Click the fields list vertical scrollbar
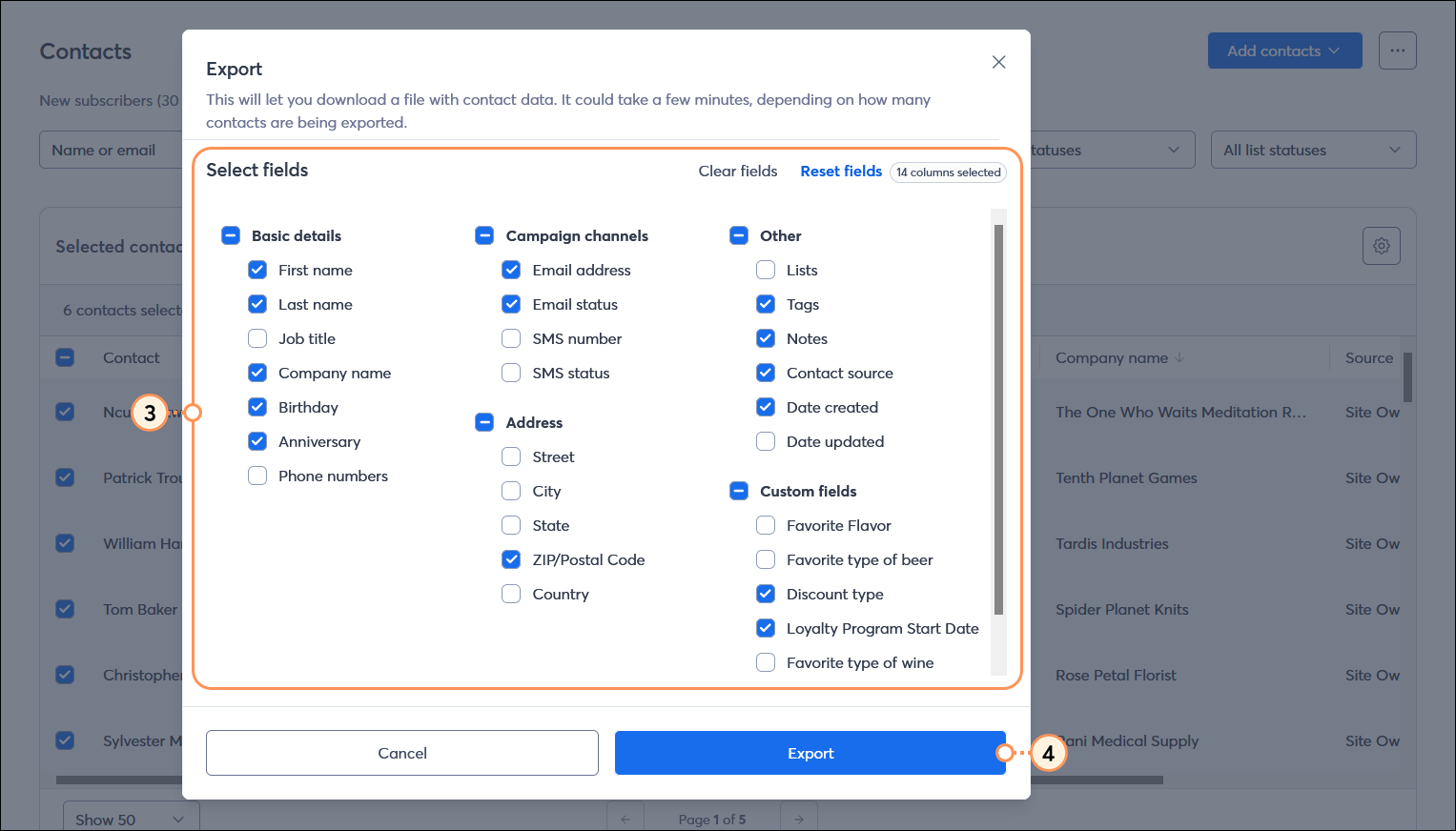 [x=998, y=419]
